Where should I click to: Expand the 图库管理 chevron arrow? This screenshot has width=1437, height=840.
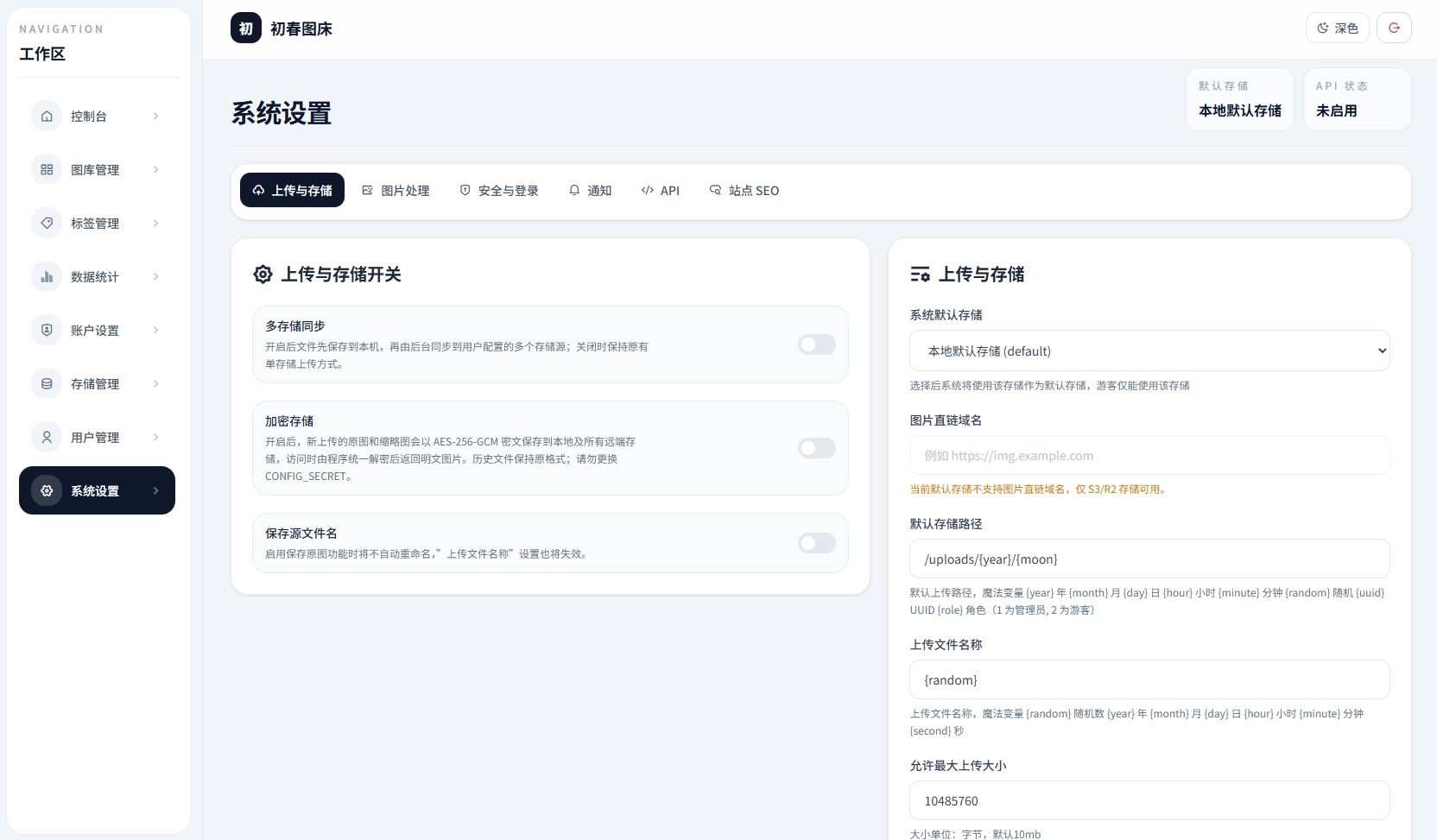(x=155, y=169)
